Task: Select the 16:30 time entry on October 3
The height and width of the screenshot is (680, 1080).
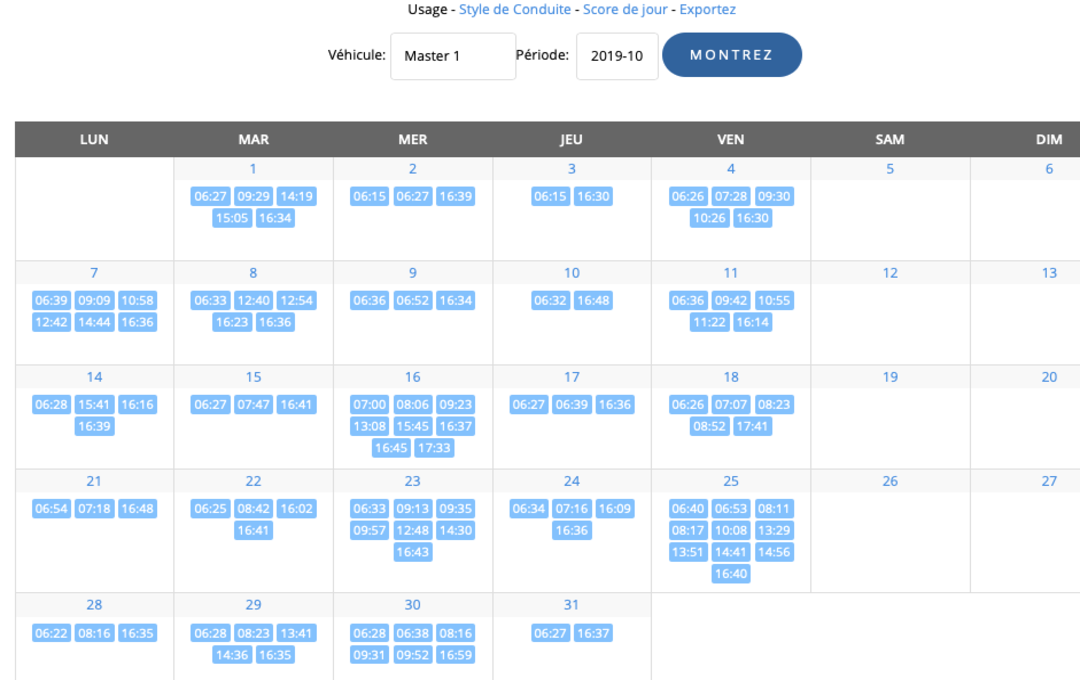Action: coord(593,196)
